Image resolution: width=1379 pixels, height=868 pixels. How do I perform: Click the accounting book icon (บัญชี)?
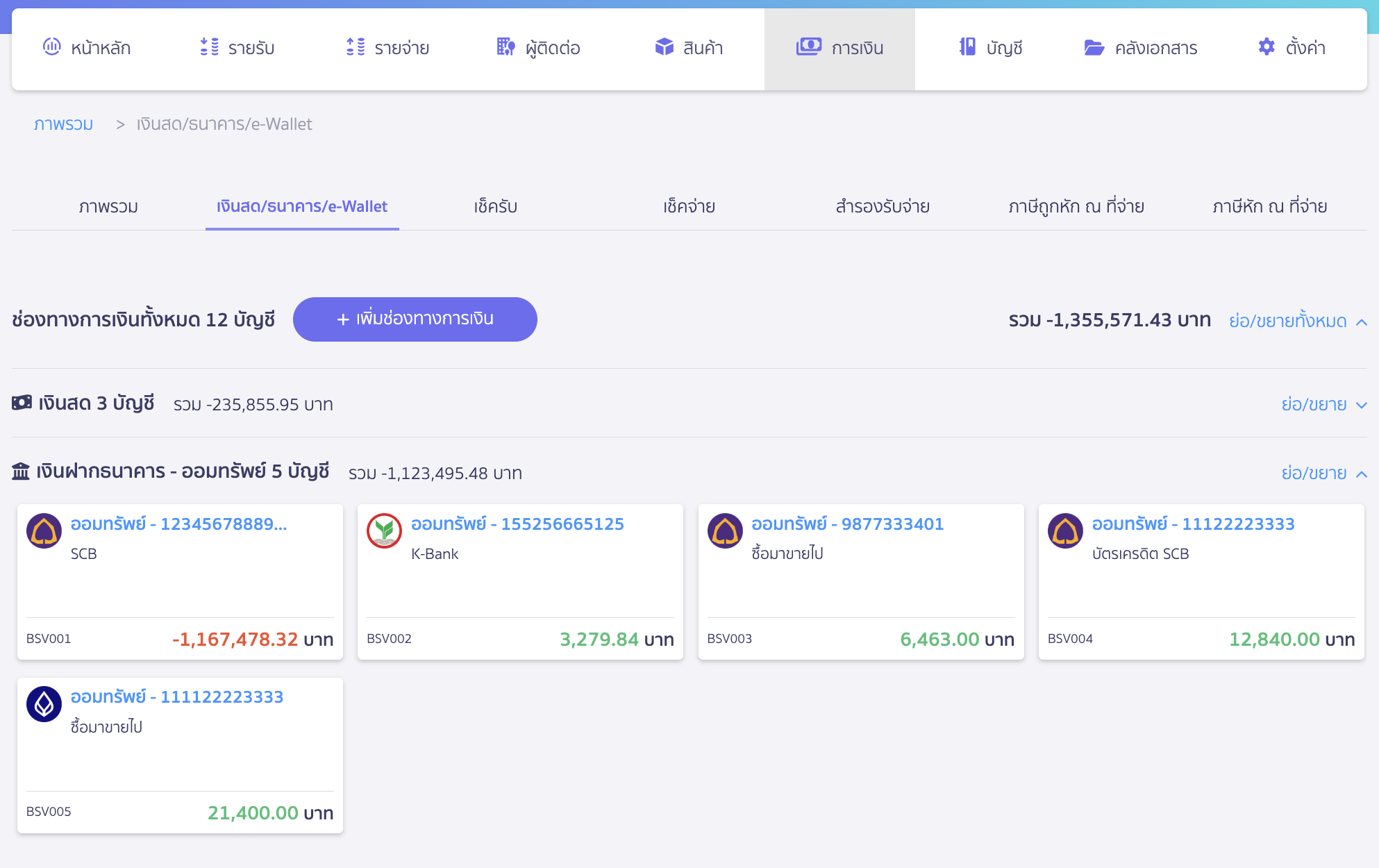click(x=967, y=47)
